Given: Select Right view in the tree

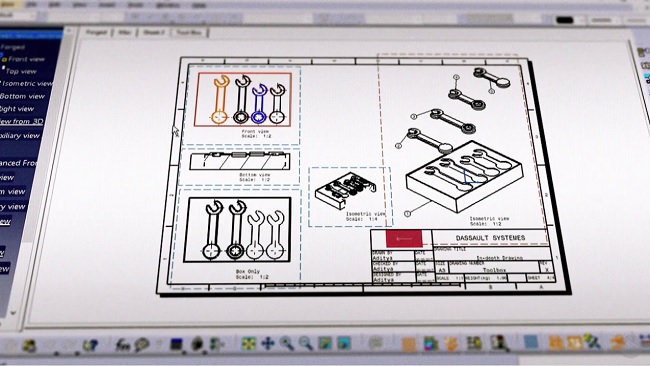Looking at the screenshot, I should pos(17,109).
